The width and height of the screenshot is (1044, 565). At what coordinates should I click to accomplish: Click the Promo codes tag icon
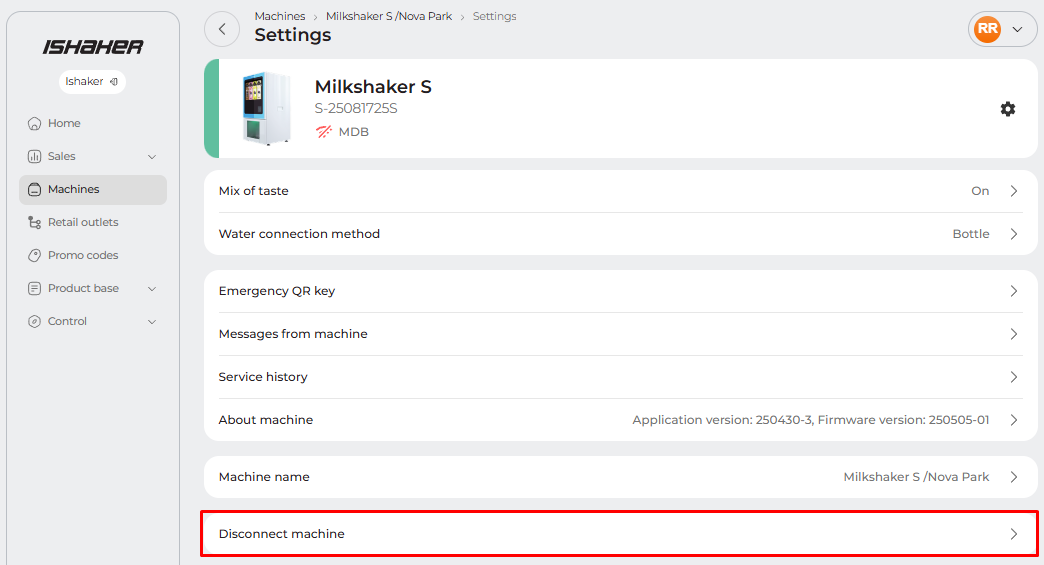coord(34,256)
